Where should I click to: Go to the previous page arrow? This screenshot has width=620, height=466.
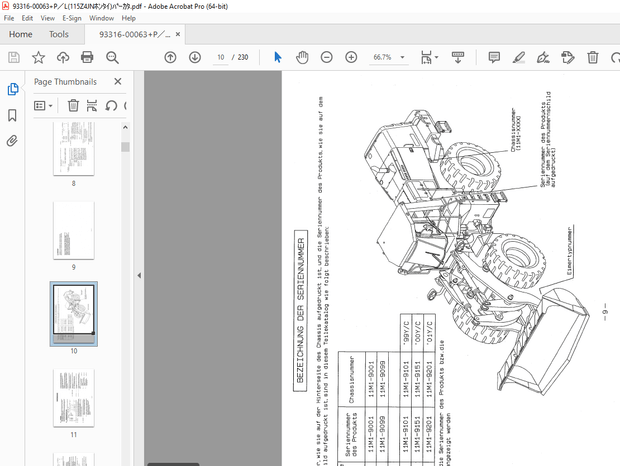click(170, 58)
